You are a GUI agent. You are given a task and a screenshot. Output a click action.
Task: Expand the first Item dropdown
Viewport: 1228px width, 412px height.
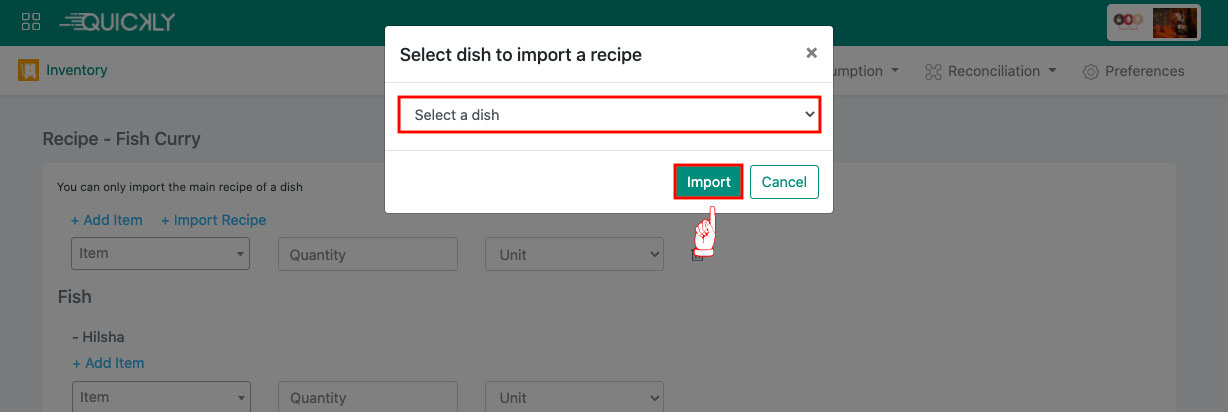(160, 254)
